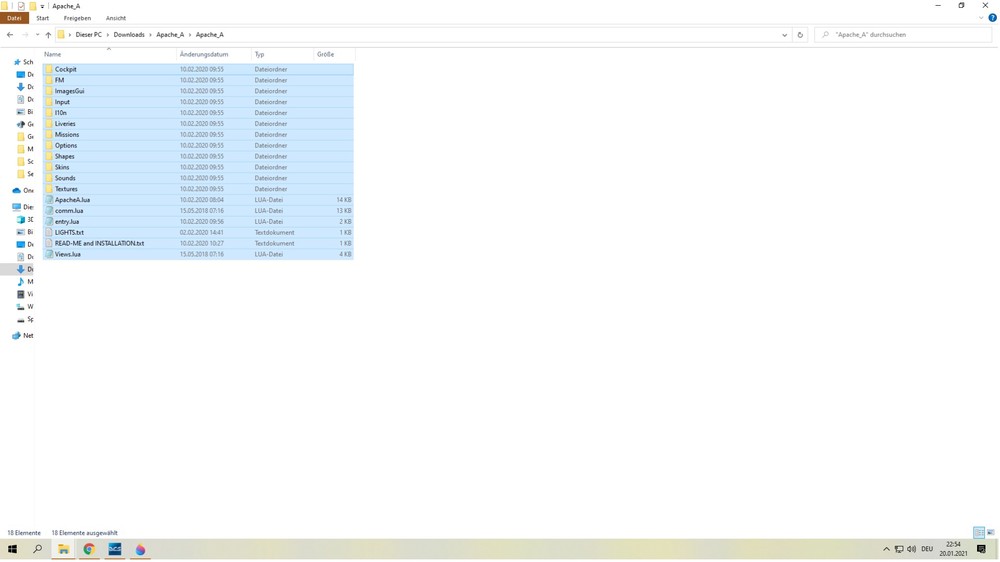Sort by the Größe column header
Screen dimensions: 1000x562
pos(334,54)
